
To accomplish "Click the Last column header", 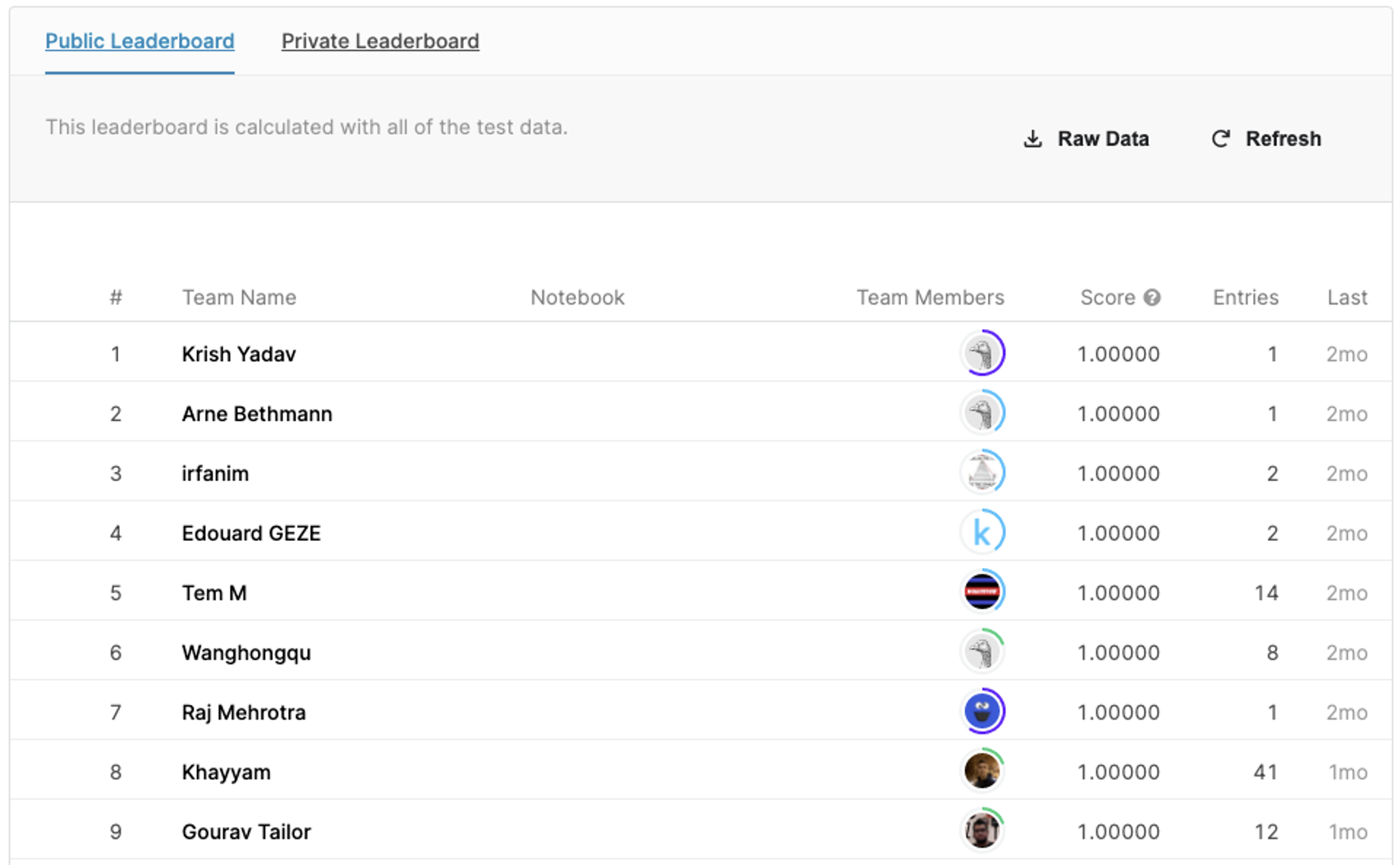I will [1347, 297].
